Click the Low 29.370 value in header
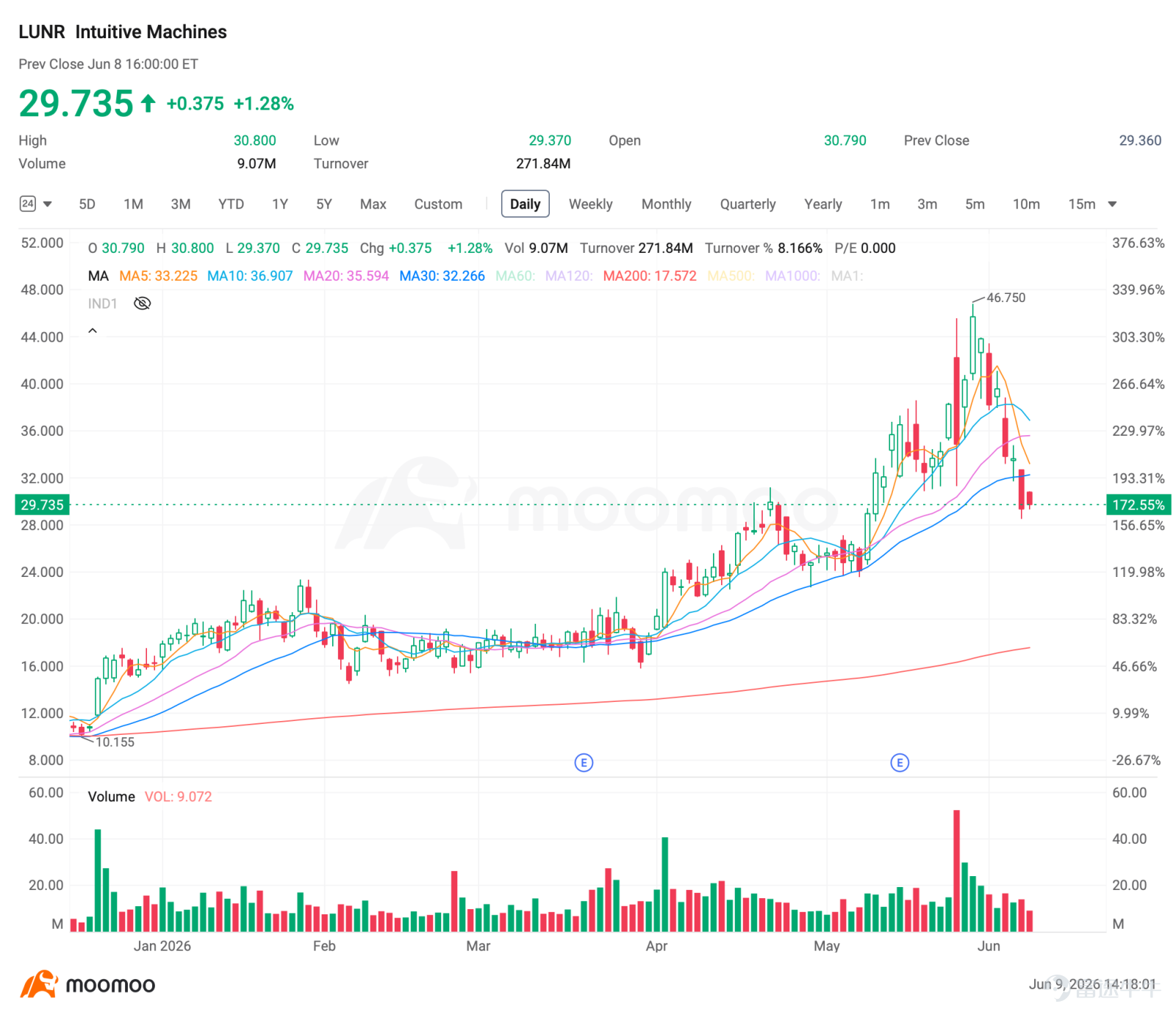 tap(550, 140)
